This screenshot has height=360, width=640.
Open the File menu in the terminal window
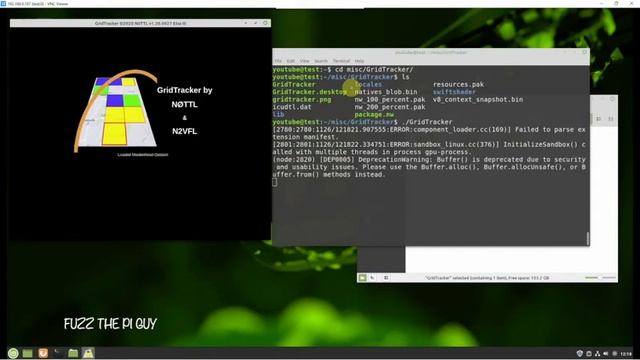point(278,61)
